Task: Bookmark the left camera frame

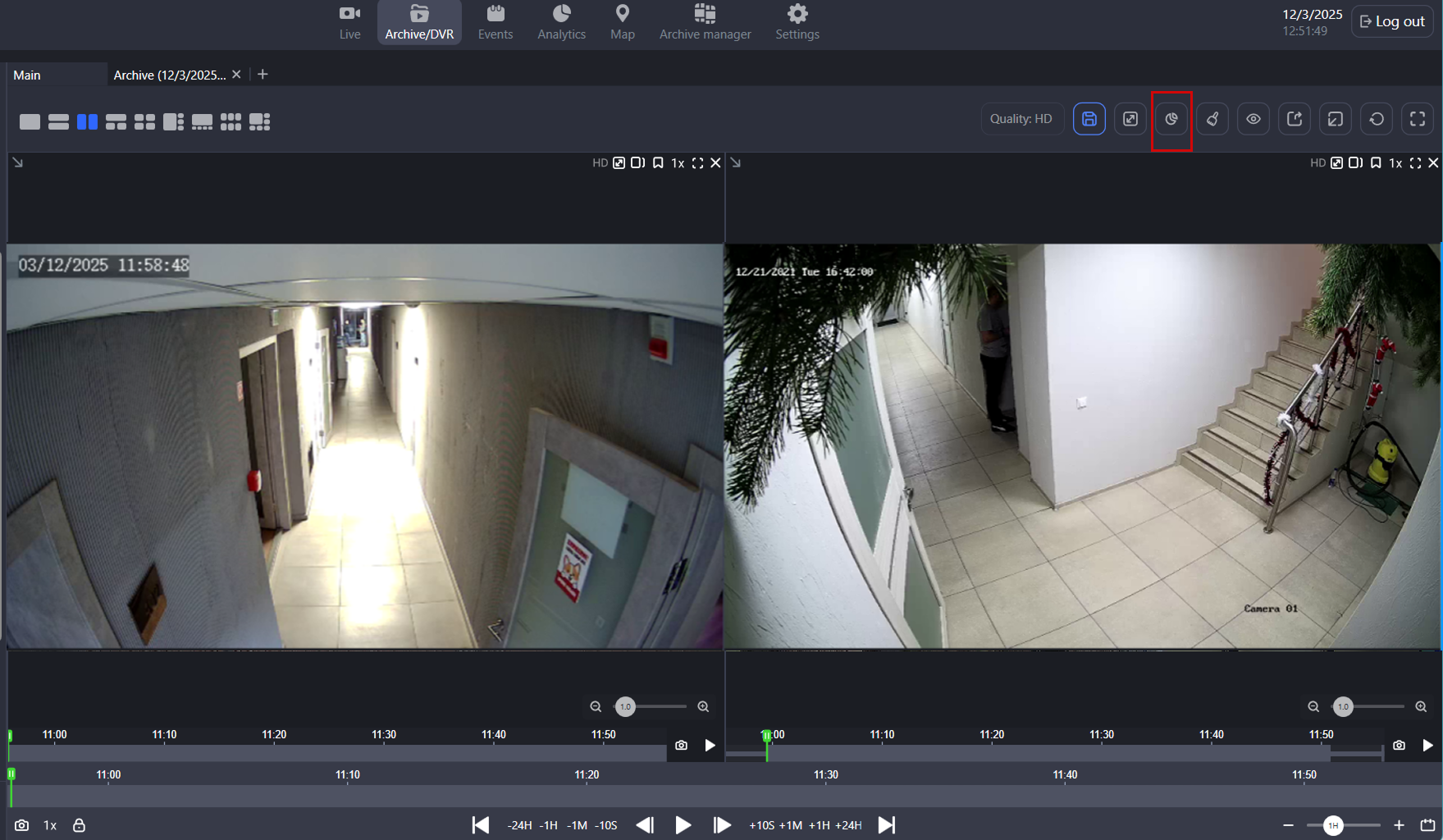Action: pyautogui.click(x=658, y=163)
